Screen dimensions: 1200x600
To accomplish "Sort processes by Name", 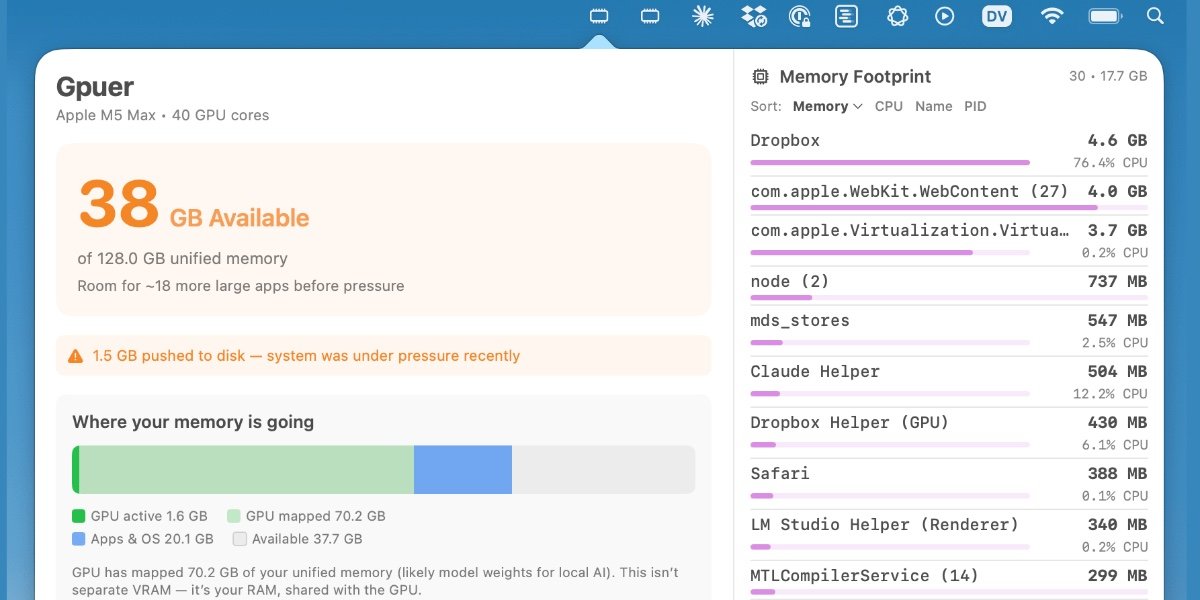I will (933, 106).
